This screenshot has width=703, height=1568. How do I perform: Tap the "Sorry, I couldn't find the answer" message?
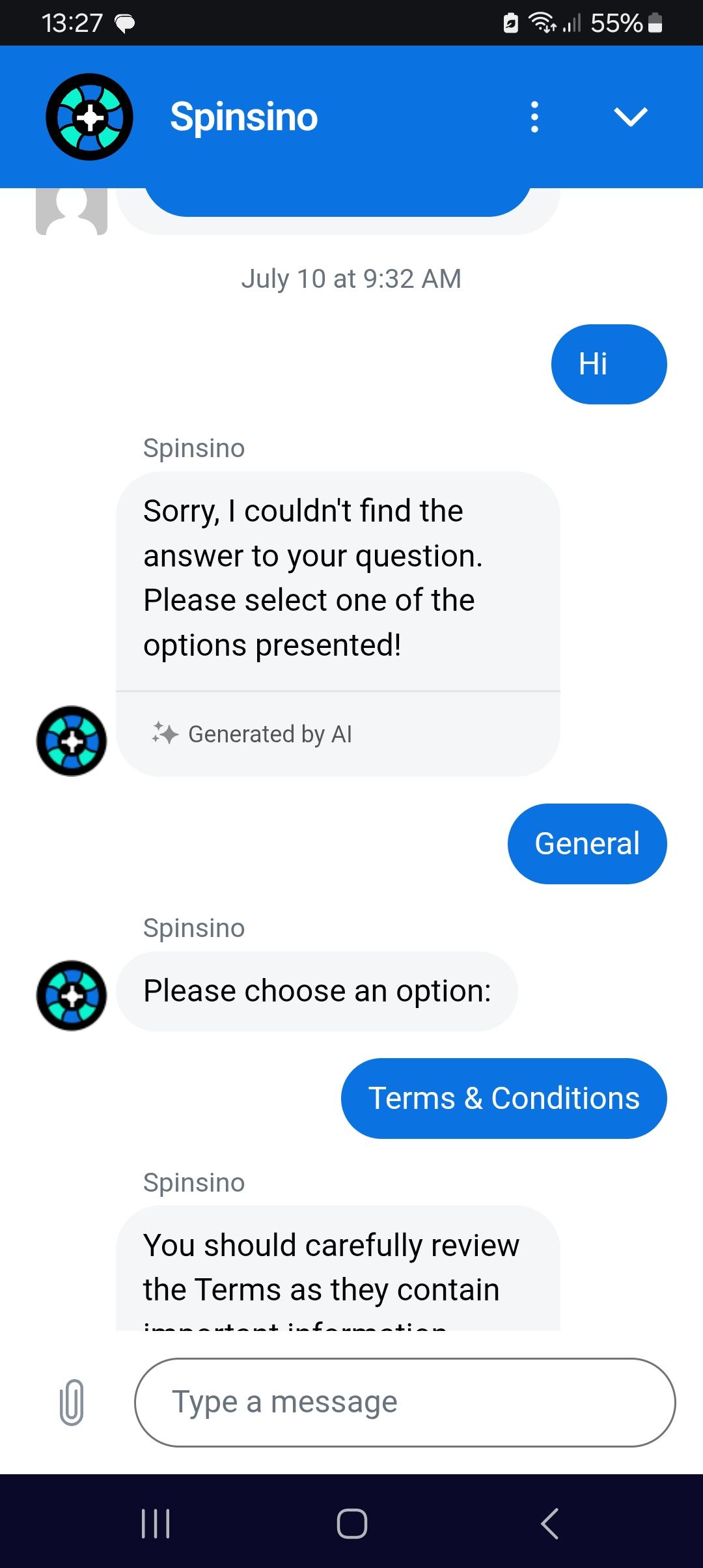tap(337, 578)
